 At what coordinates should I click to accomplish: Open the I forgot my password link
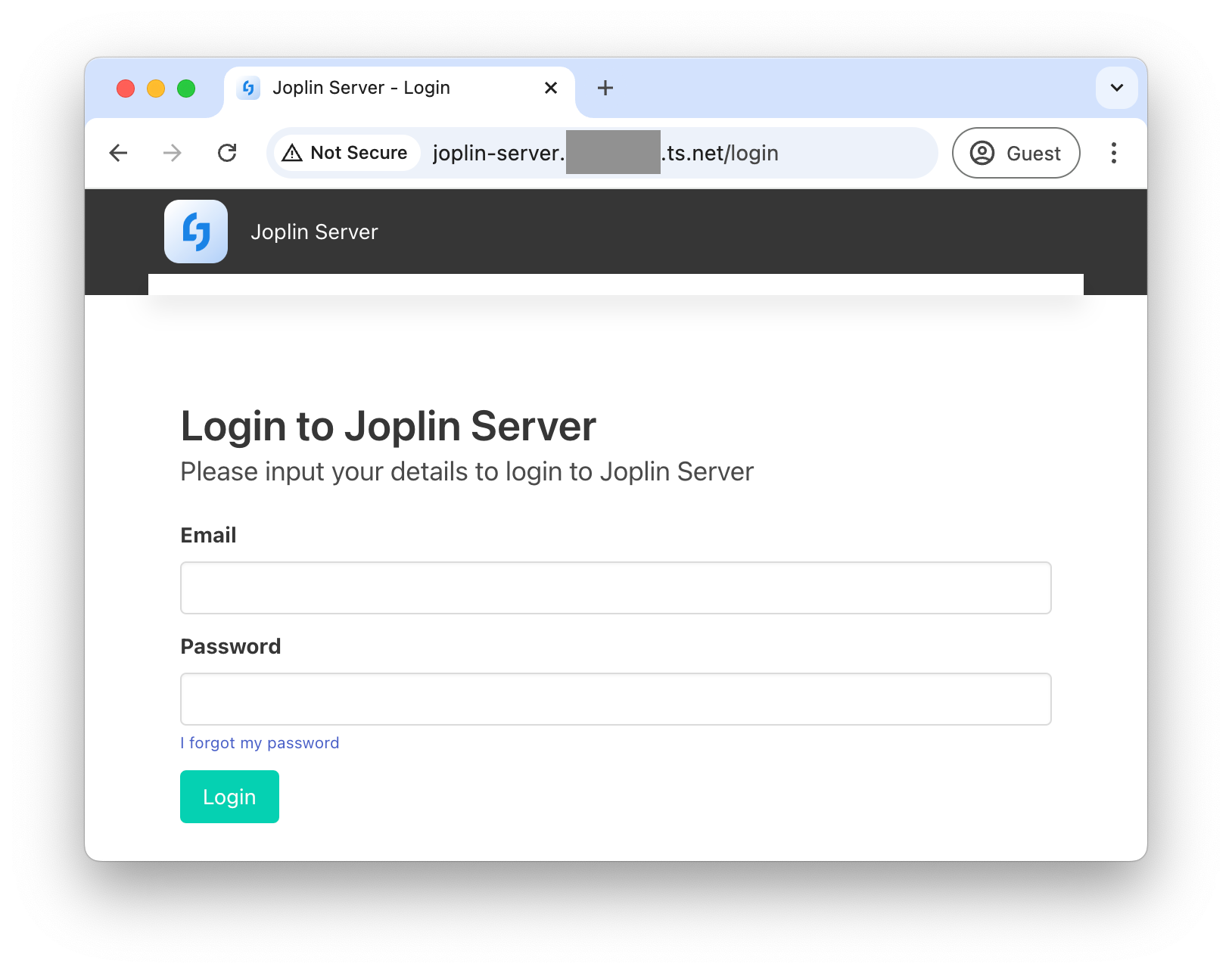[x=260, y=742]
